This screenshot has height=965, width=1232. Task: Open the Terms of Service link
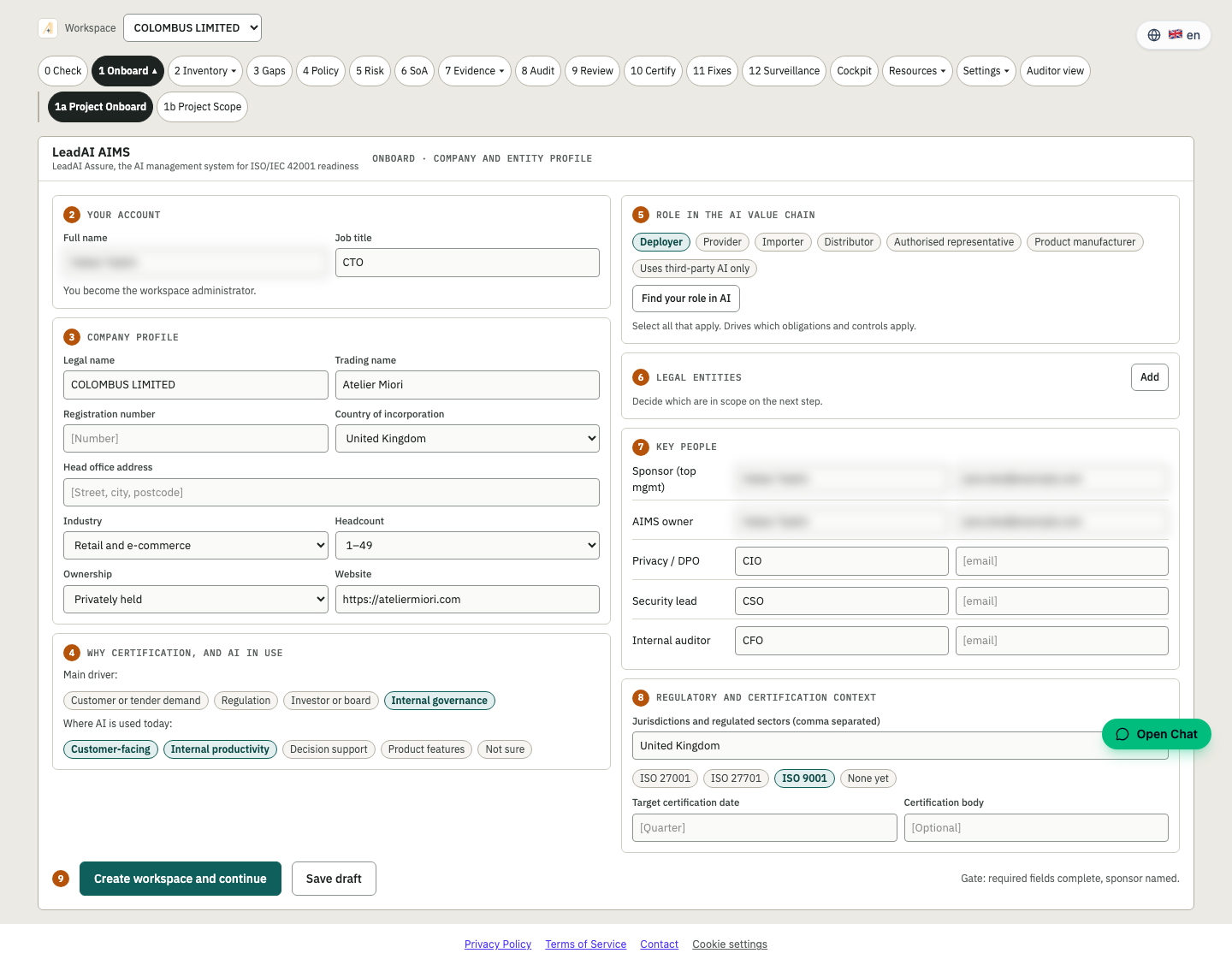tap(586, 944)
